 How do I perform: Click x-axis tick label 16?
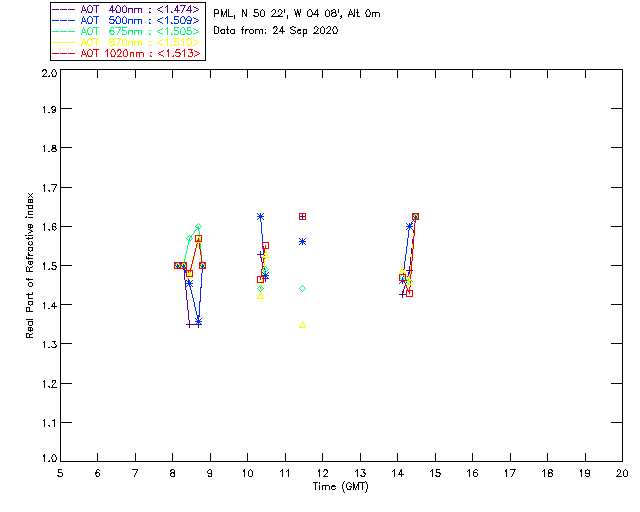click(472, 474)
